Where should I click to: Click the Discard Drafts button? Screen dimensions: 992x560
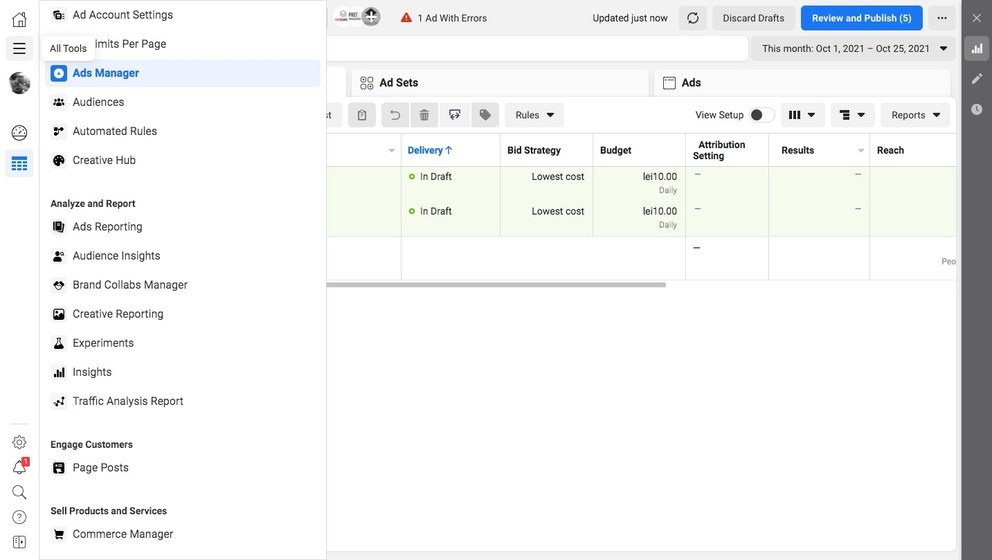(x=754, y=18)
